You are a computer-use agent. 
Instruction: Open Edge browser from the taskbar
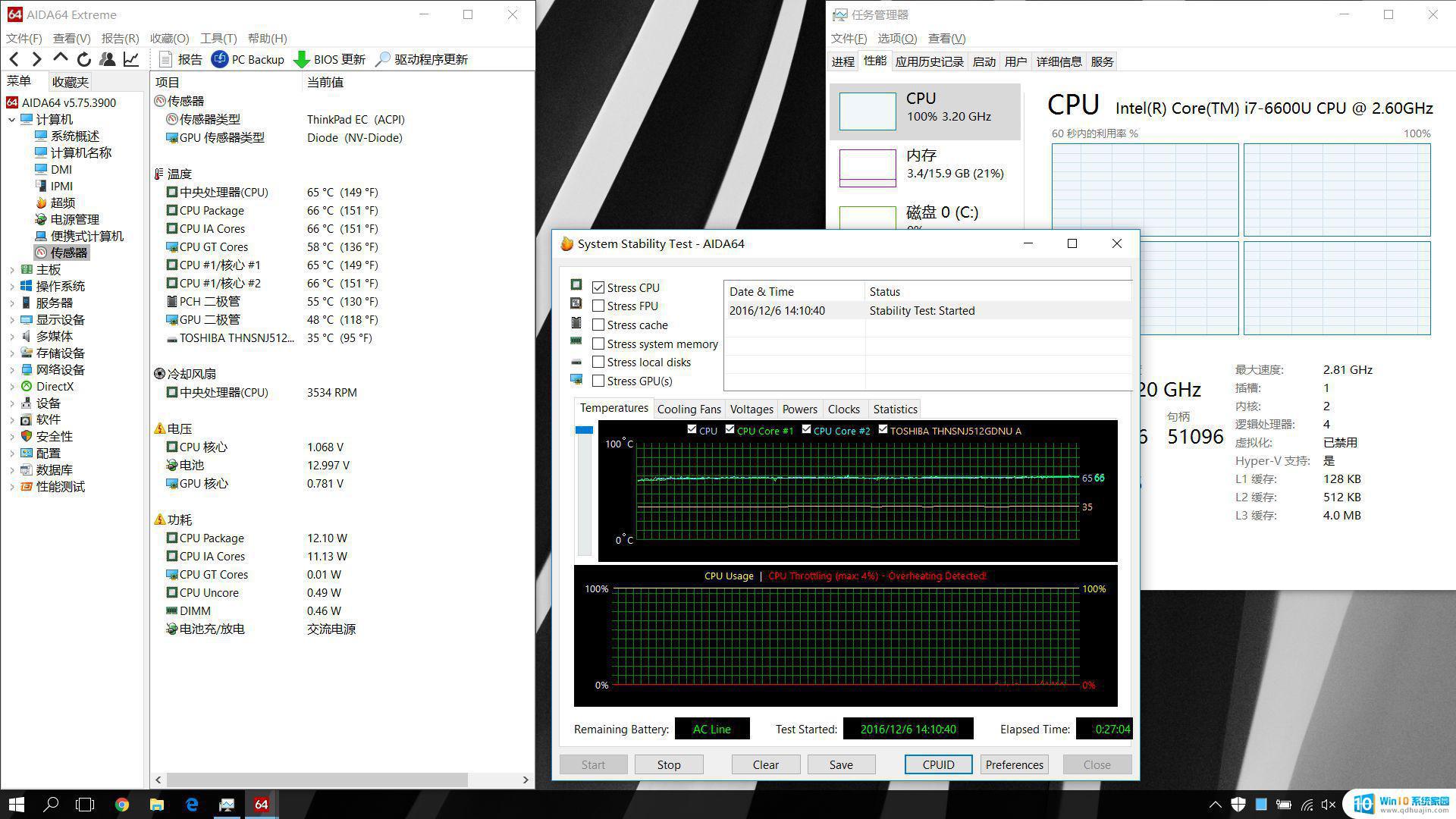pos(192,805)
